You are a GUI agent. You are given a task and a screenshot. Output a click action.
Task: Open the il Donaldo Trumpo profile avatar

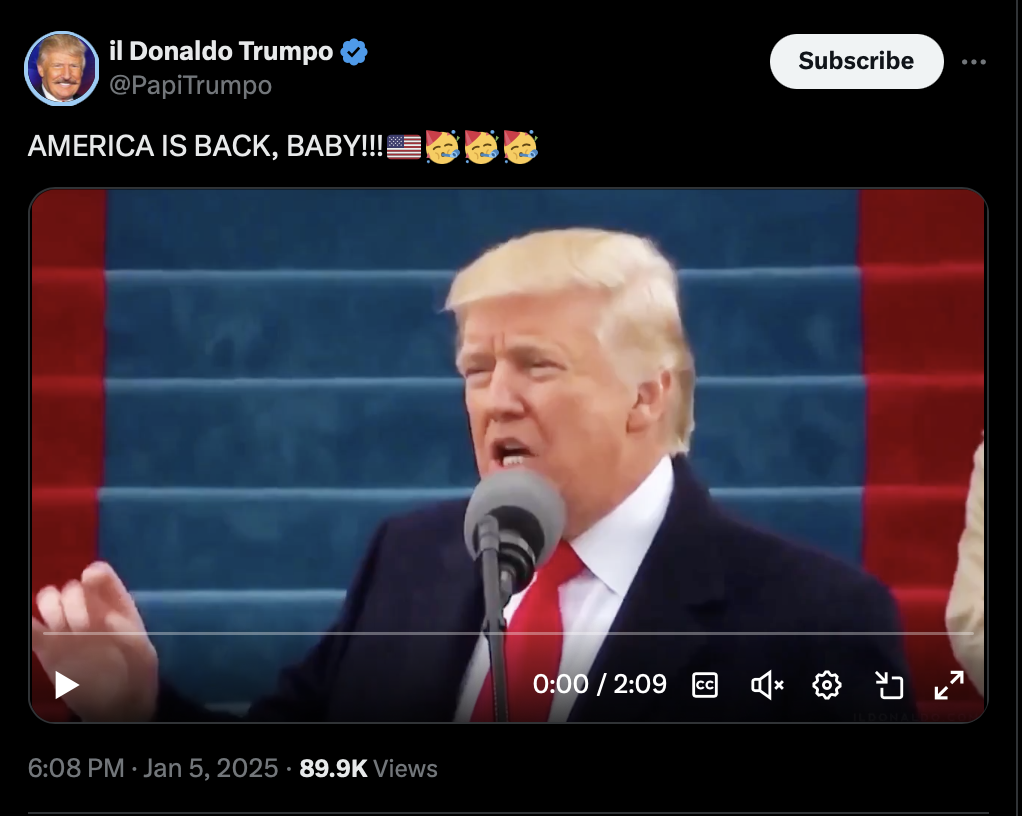click(x=61, y=68)
